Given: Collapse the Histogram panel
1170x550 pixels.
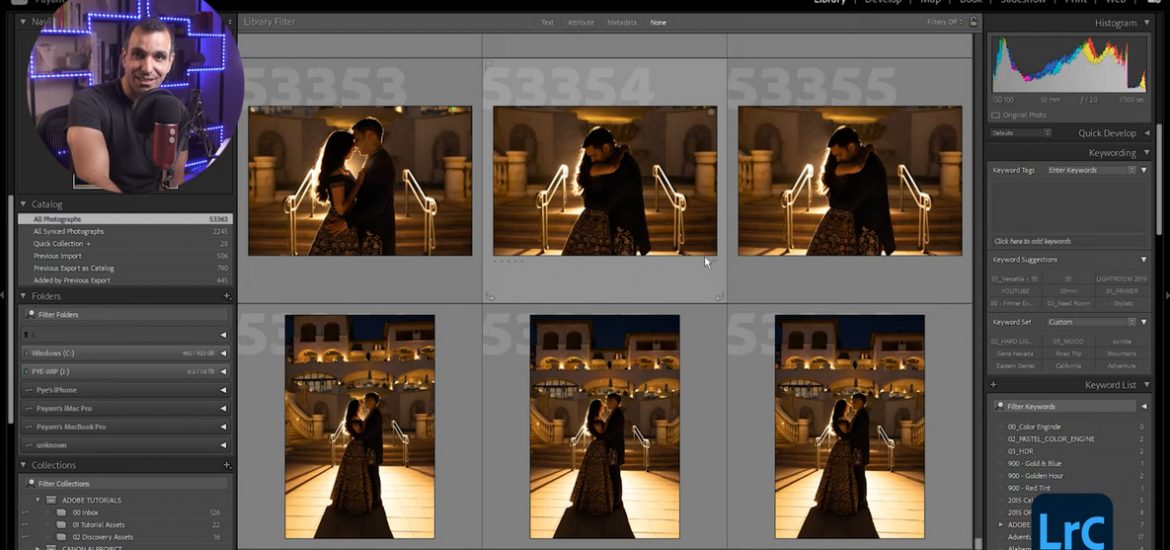Looking at the screenshot, I should [x=1147, y=23].
